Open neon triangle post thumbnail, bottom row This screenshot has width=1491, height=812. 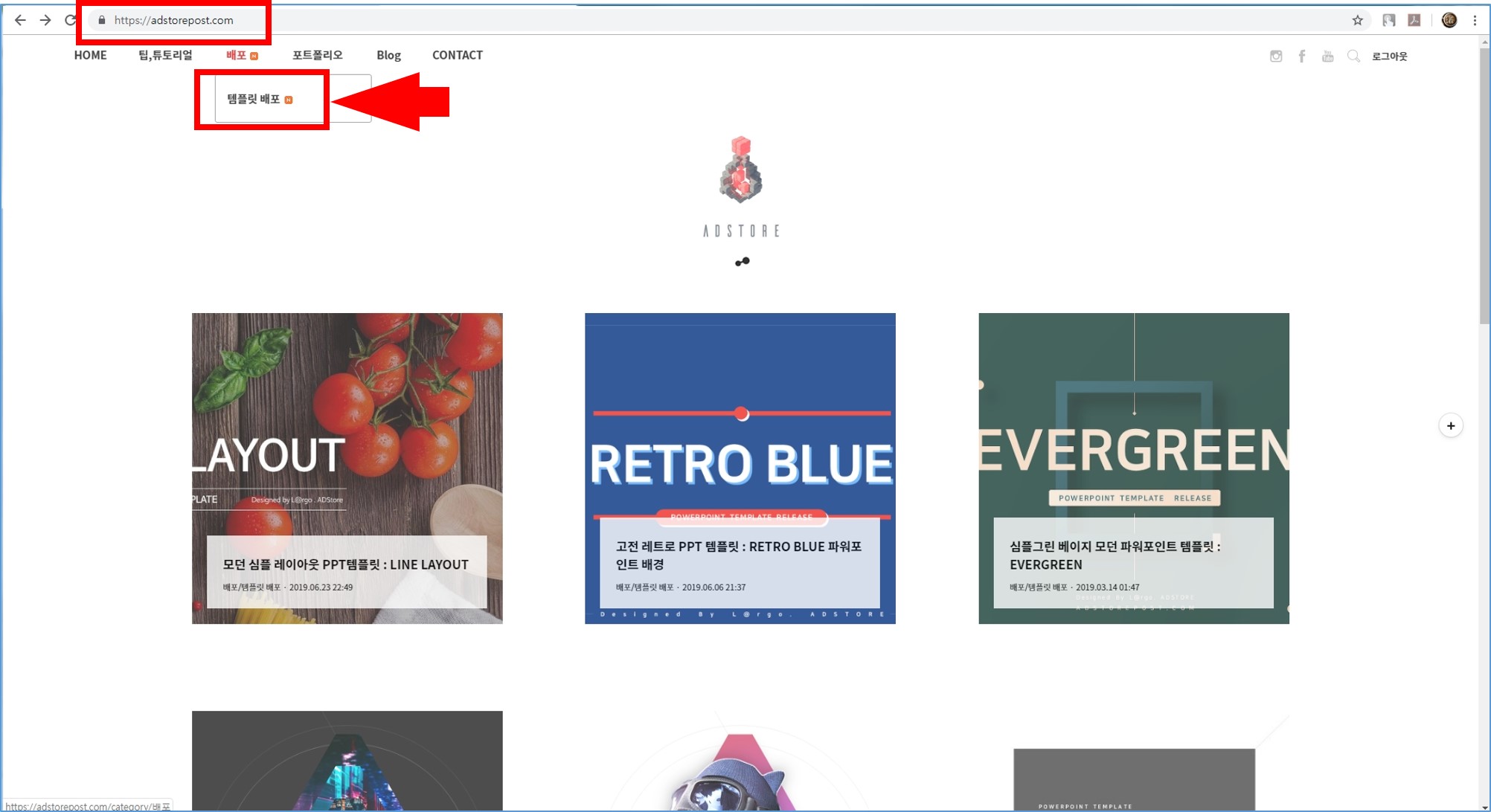point(347,761)
